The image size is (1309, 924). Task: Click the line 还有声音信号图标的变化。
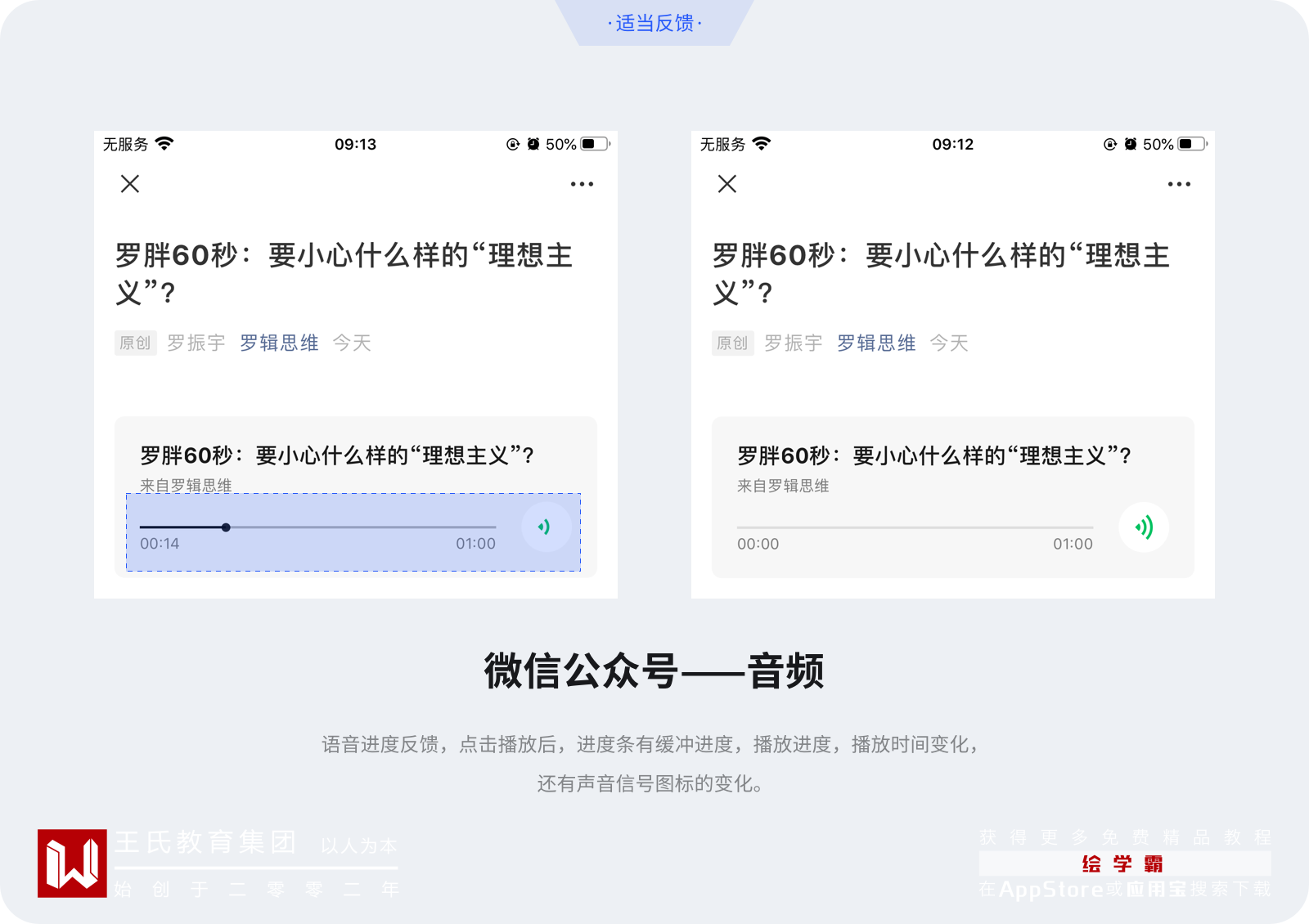(x=651, y=783)
